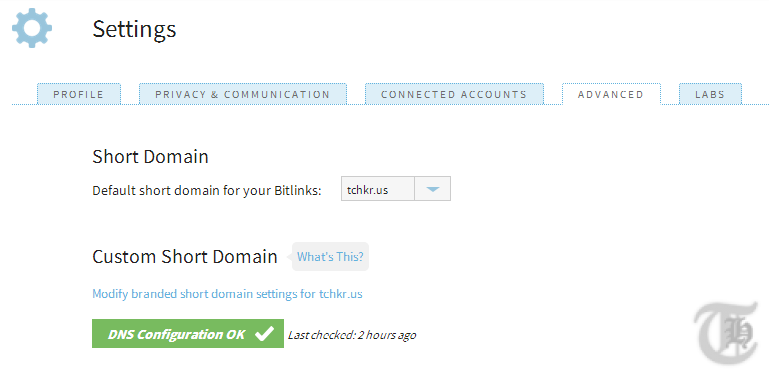
Task: Open the Privacy & Communication tab
Action: pyautogui.click(x=243, y=94)
